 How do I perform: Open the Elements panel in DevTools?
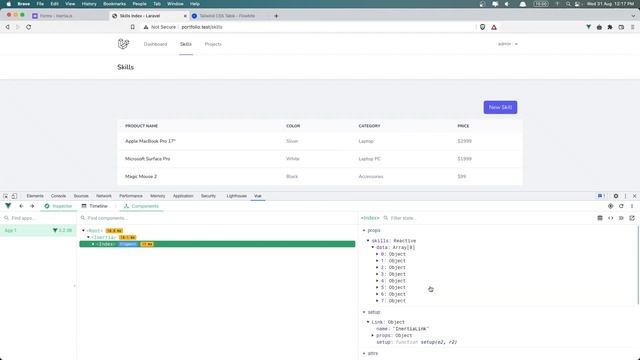[x=35, y=196]
